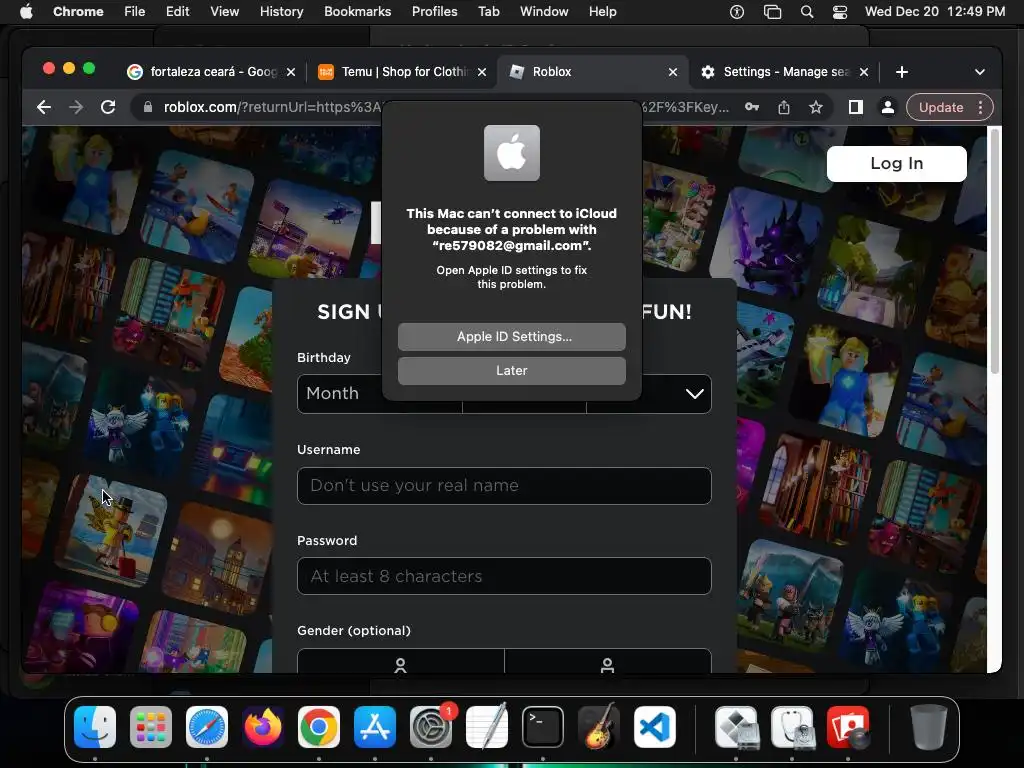Open TextEdit from the dock

point(487,727)
